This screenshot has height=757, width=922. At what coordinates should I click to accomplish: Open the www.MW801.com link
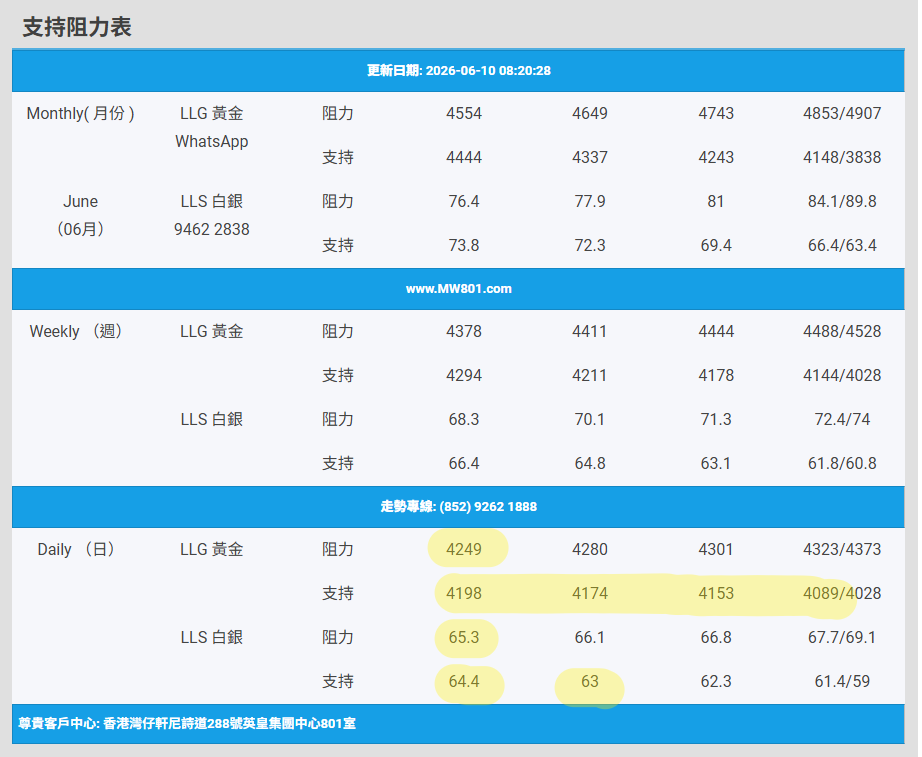(x=459, y=289)
